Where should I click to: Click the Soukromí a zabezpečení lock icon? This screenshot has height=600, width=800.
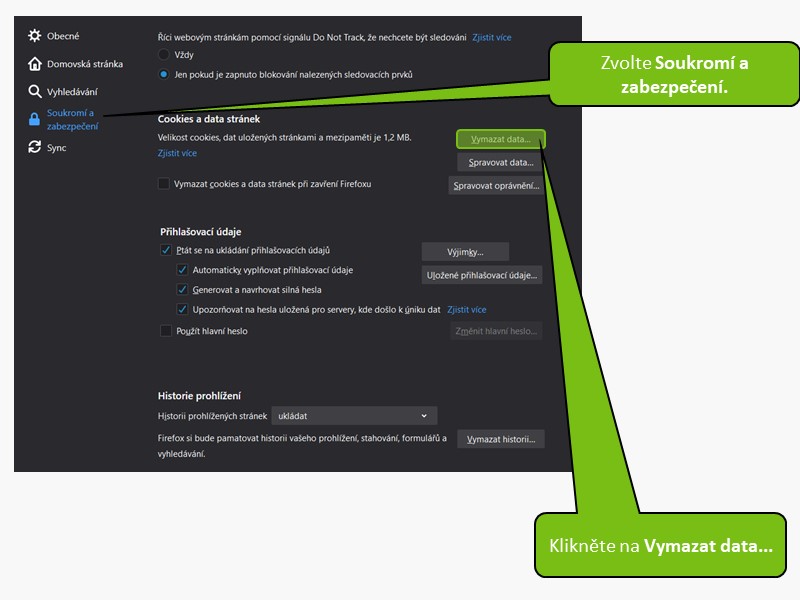[35, 120]
